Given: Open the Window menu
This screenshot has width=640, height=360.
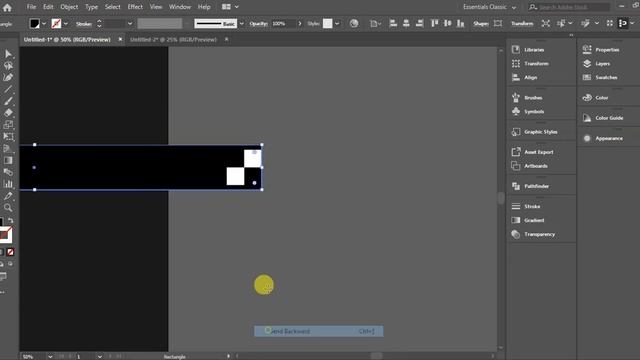Looking at the screenshot, I should click(x=180, y=7).
